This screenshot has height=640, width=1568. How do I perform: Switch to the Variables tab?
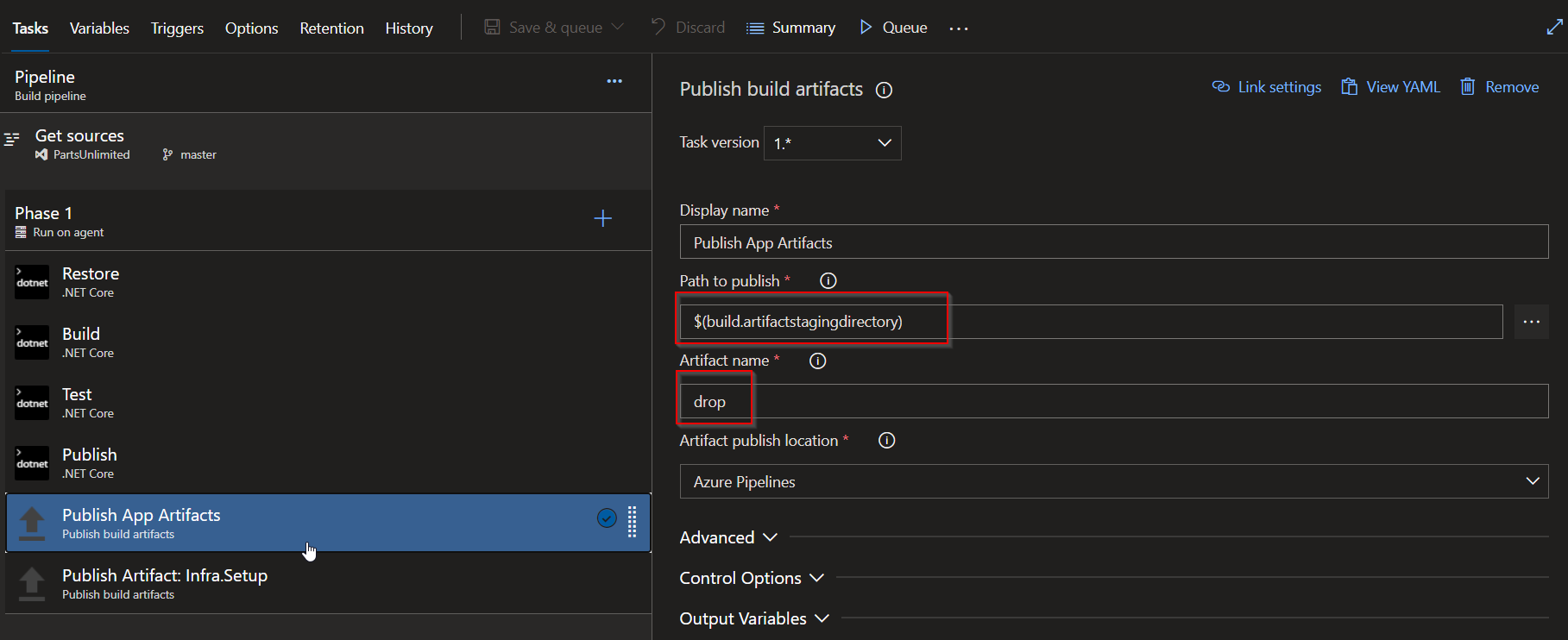coord(99,28)
